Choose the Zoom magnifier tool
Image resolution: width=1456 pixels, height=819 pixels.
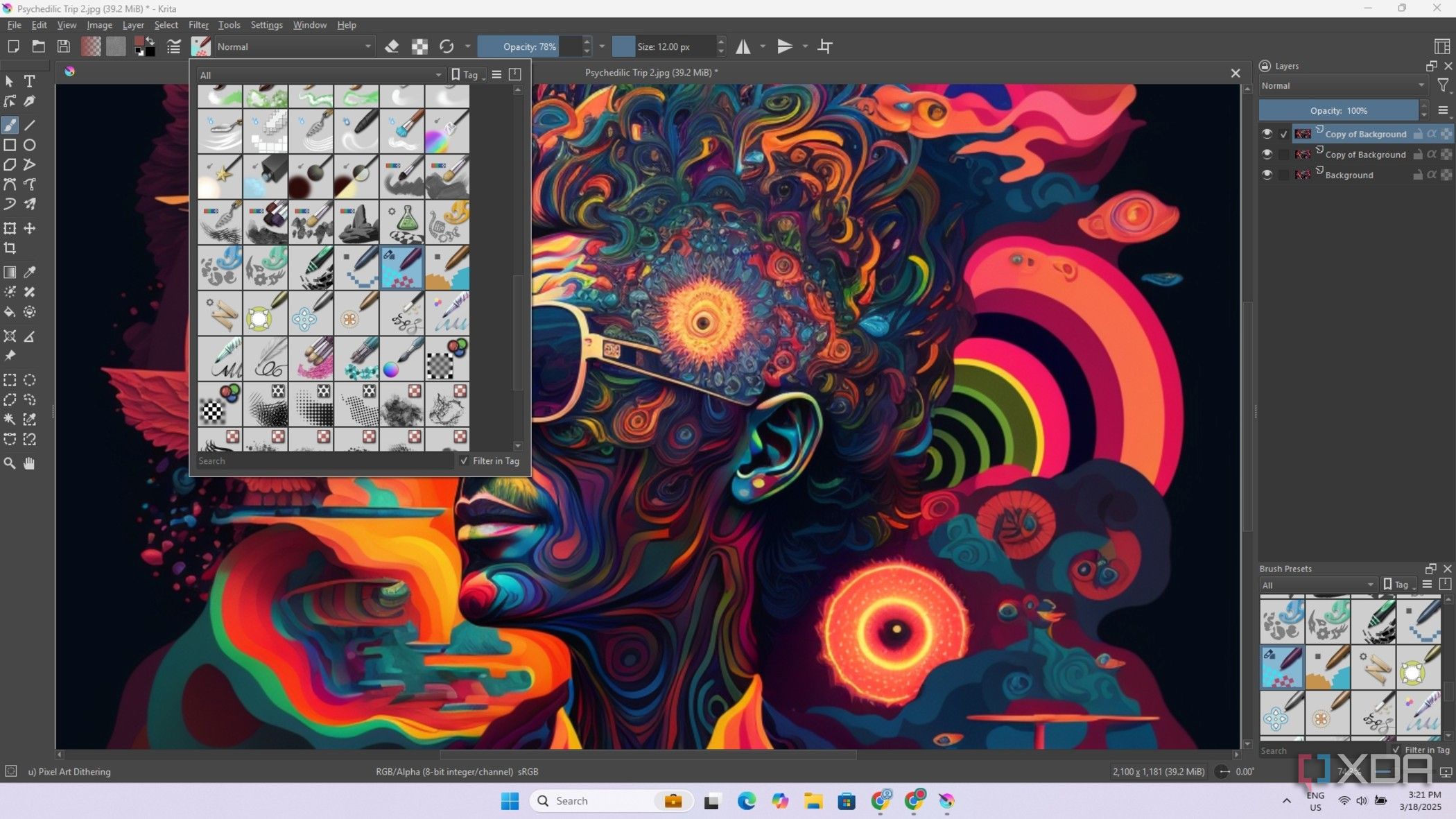(x=10, y=463)
